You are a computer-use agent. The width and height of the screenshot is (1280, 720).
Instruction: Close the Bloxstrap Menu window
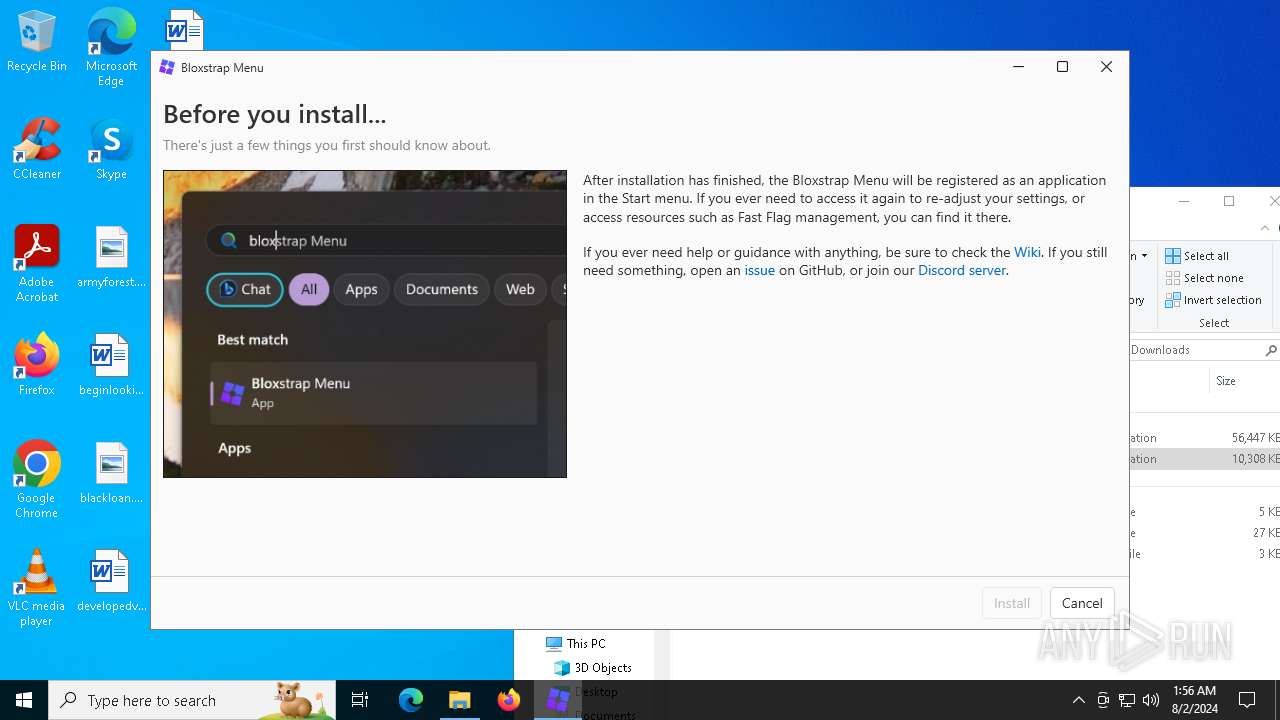click(x=1106, y=67)
